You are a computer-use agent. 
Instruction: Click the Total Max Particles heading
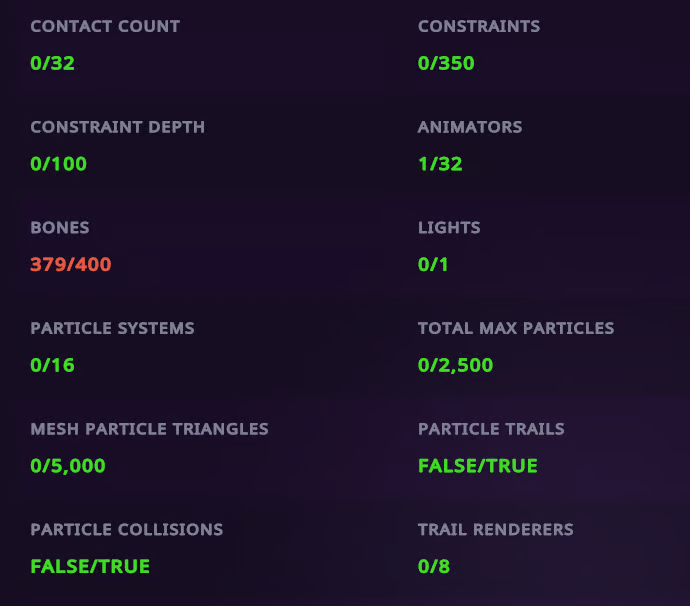516,328
